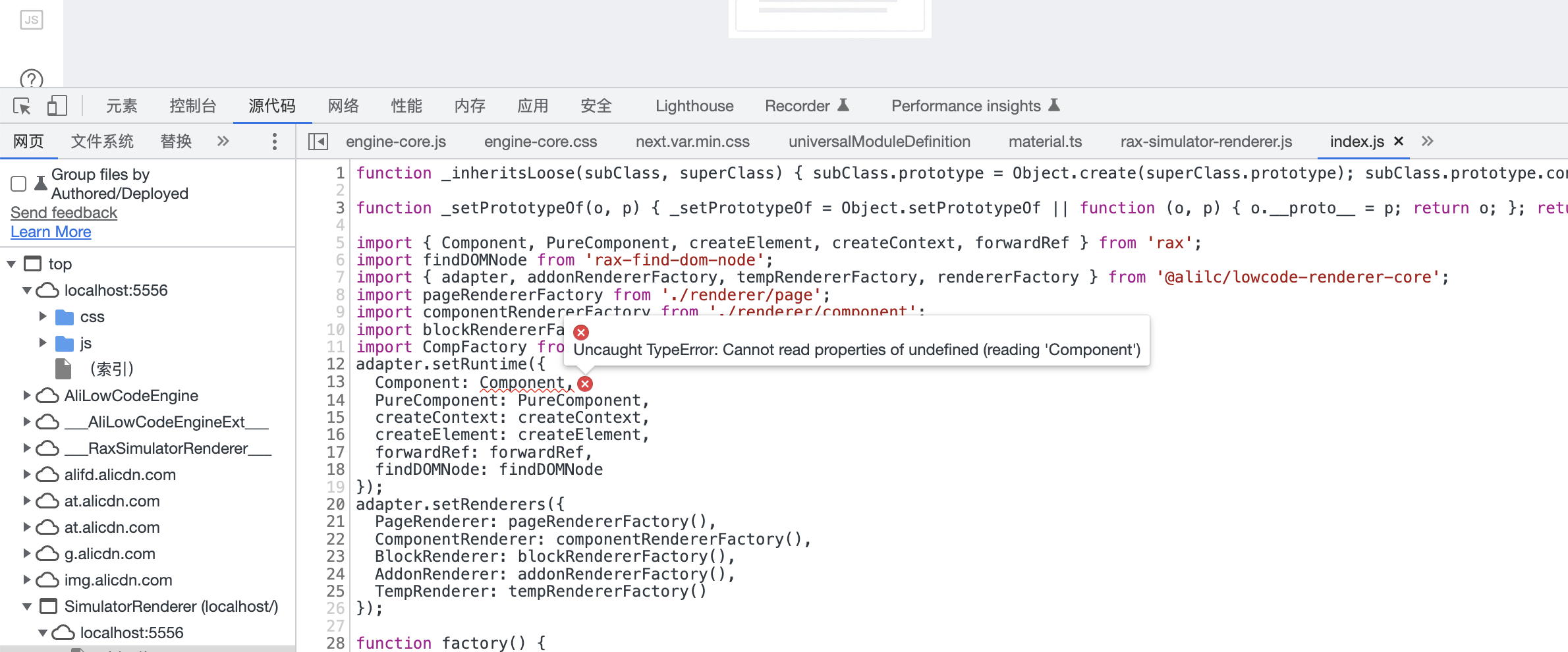Click the red error icon on line 13

[x=584, y=383]
